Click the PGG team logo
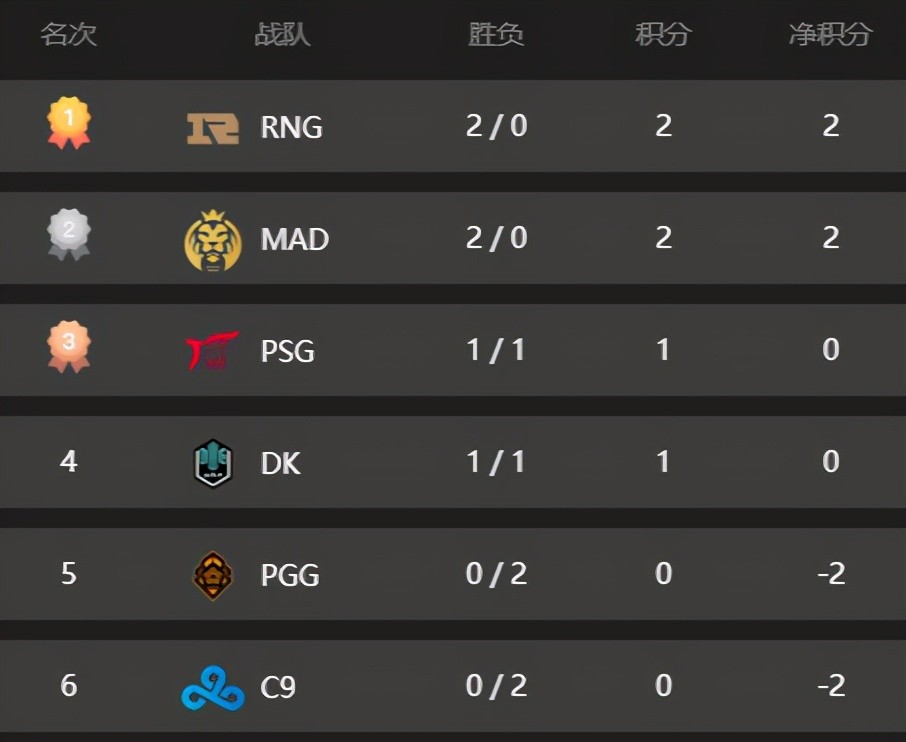Image resolution: width=906 pixels, height=742 pixels. point(213,575)
